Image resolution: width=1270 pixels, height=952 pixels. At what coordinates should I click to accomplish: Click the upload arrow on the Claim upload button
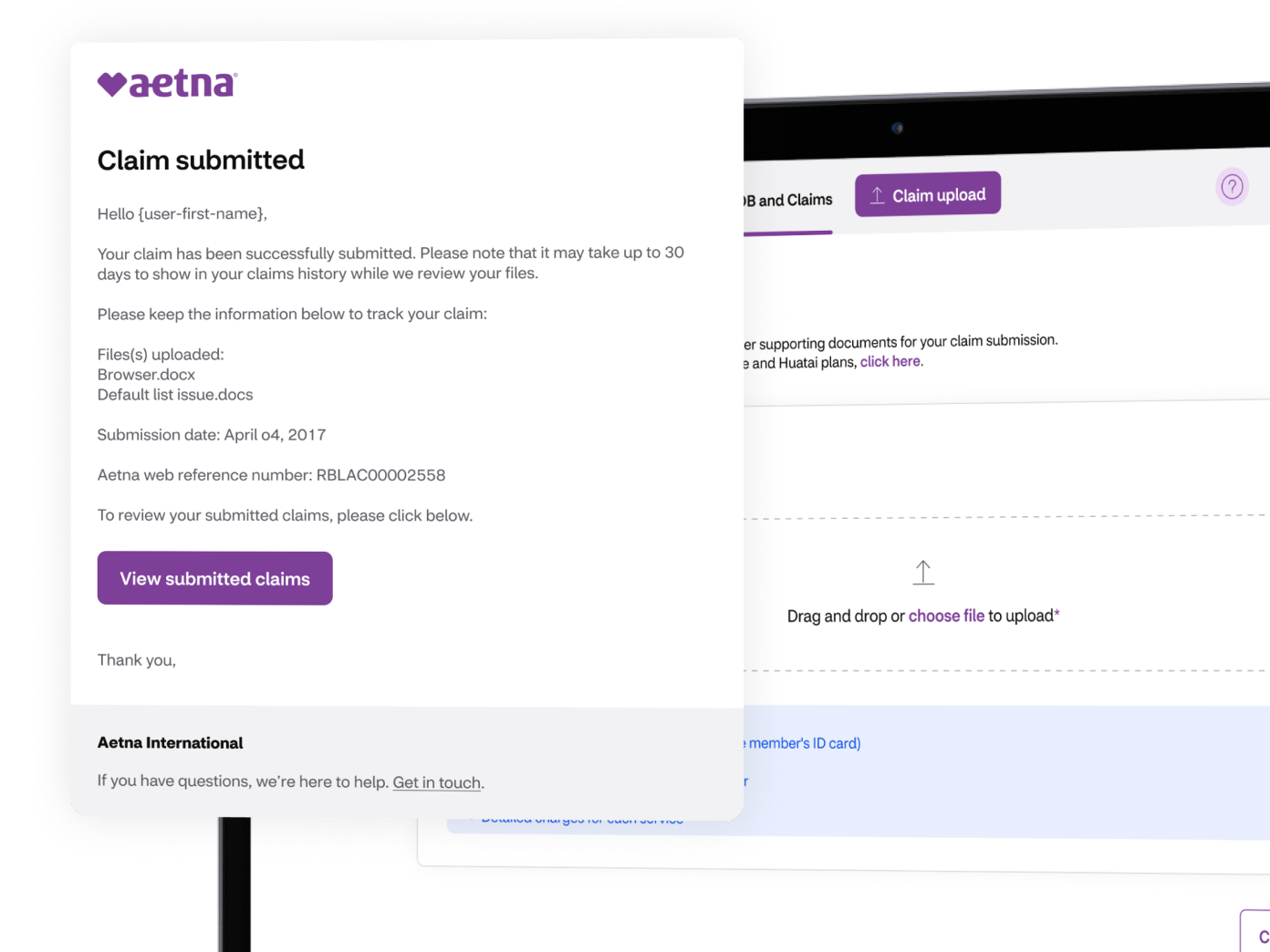878,193
